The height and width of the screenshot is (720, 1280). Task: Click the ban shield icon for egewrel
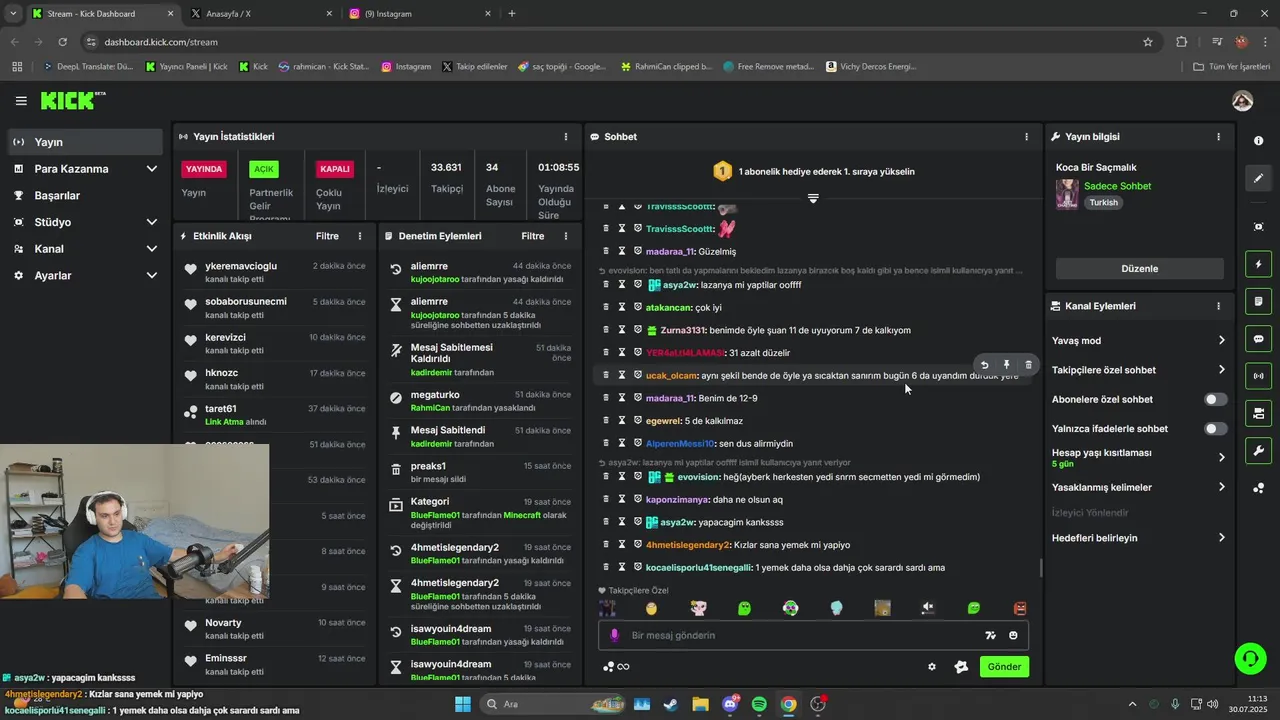click(637, 421)
